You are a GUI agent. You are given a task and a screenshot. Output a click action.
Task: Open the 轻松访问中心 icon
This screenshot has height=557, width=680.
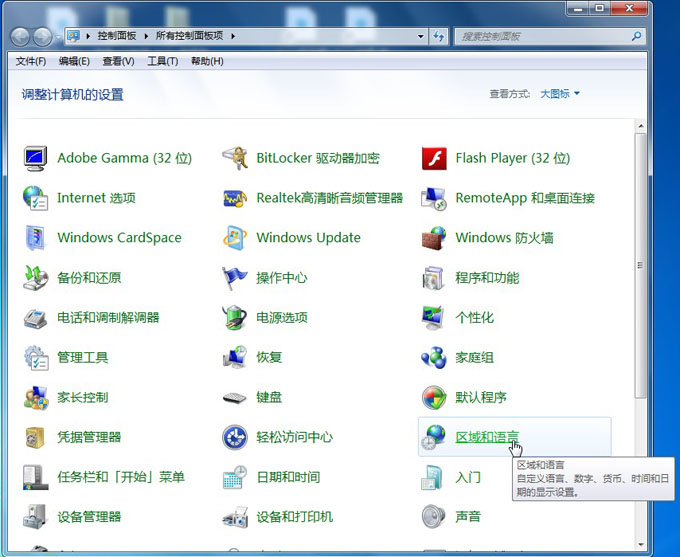(235, 437)
